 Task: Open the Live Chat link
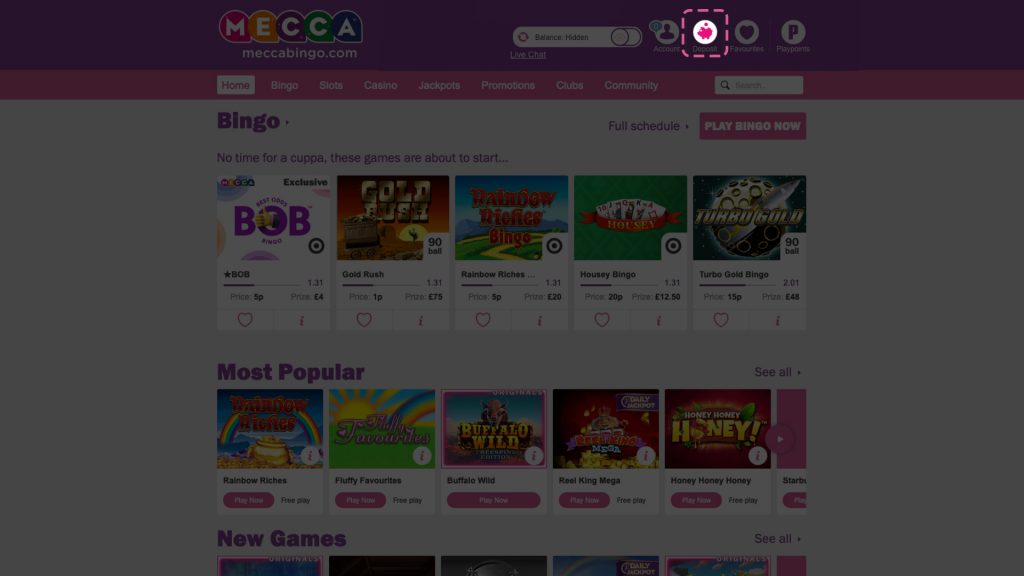tap(528, 55)
